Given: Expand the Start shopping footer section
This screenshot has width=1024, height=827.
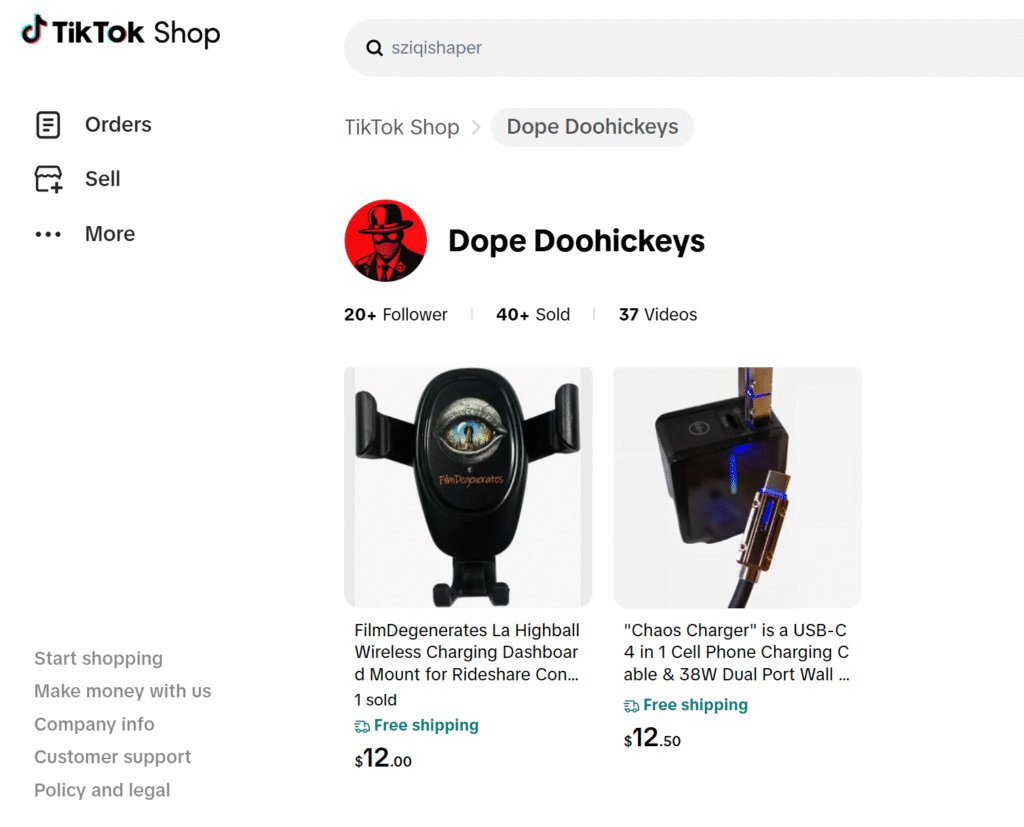Looking at the screenshot, I should click(98, 658).
